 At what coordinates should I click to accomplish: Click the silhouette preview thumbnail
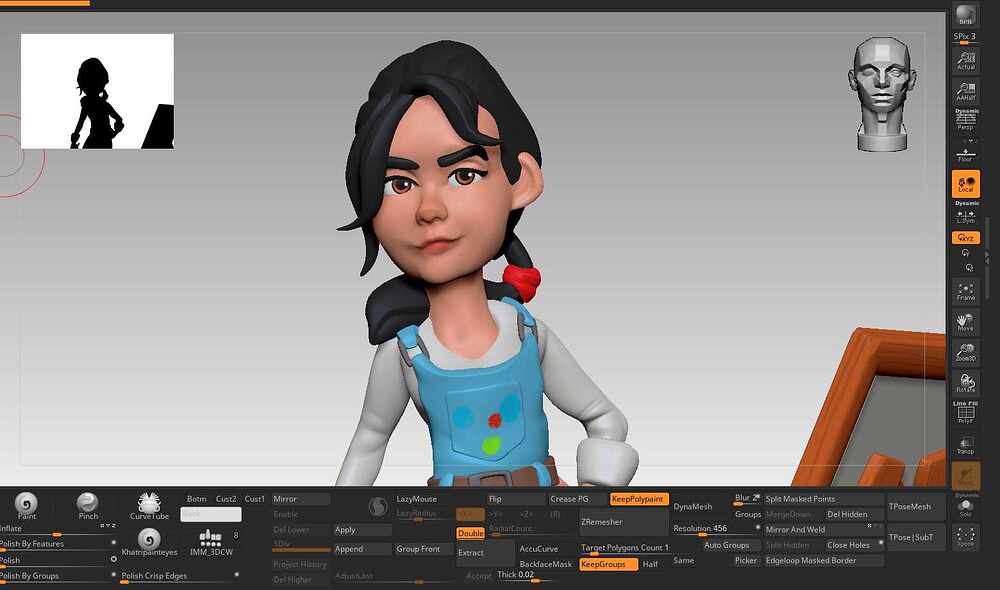pyautogui.click(x=97, y=91)
